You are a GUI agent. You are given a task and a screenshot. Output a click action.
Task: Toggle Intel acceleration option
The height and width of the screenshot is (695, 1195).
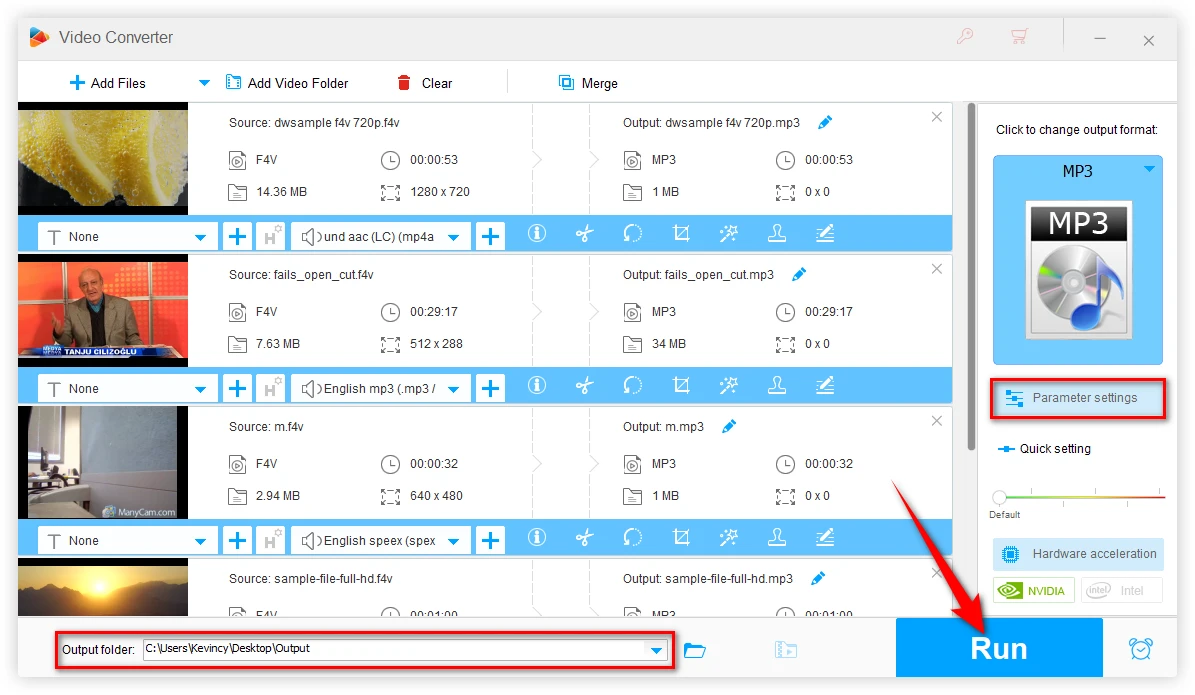pos(1121,591)
